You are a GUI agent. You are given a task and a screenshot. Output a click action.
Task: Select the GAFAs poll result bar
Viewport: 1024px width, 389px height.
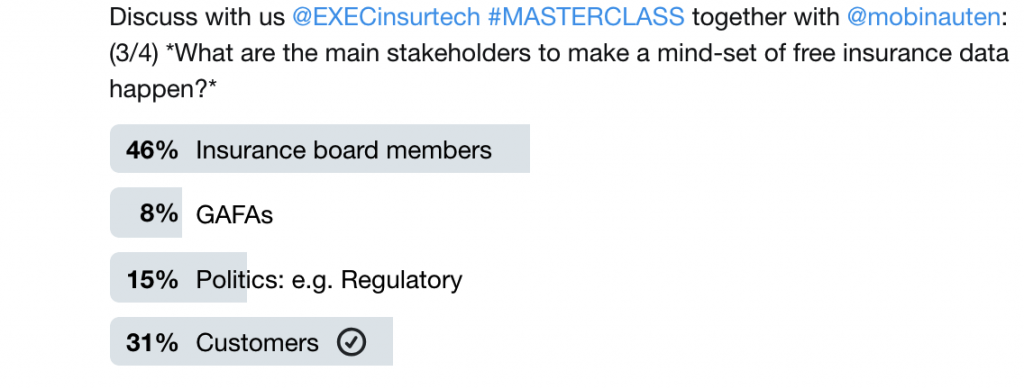click(146, 213)
